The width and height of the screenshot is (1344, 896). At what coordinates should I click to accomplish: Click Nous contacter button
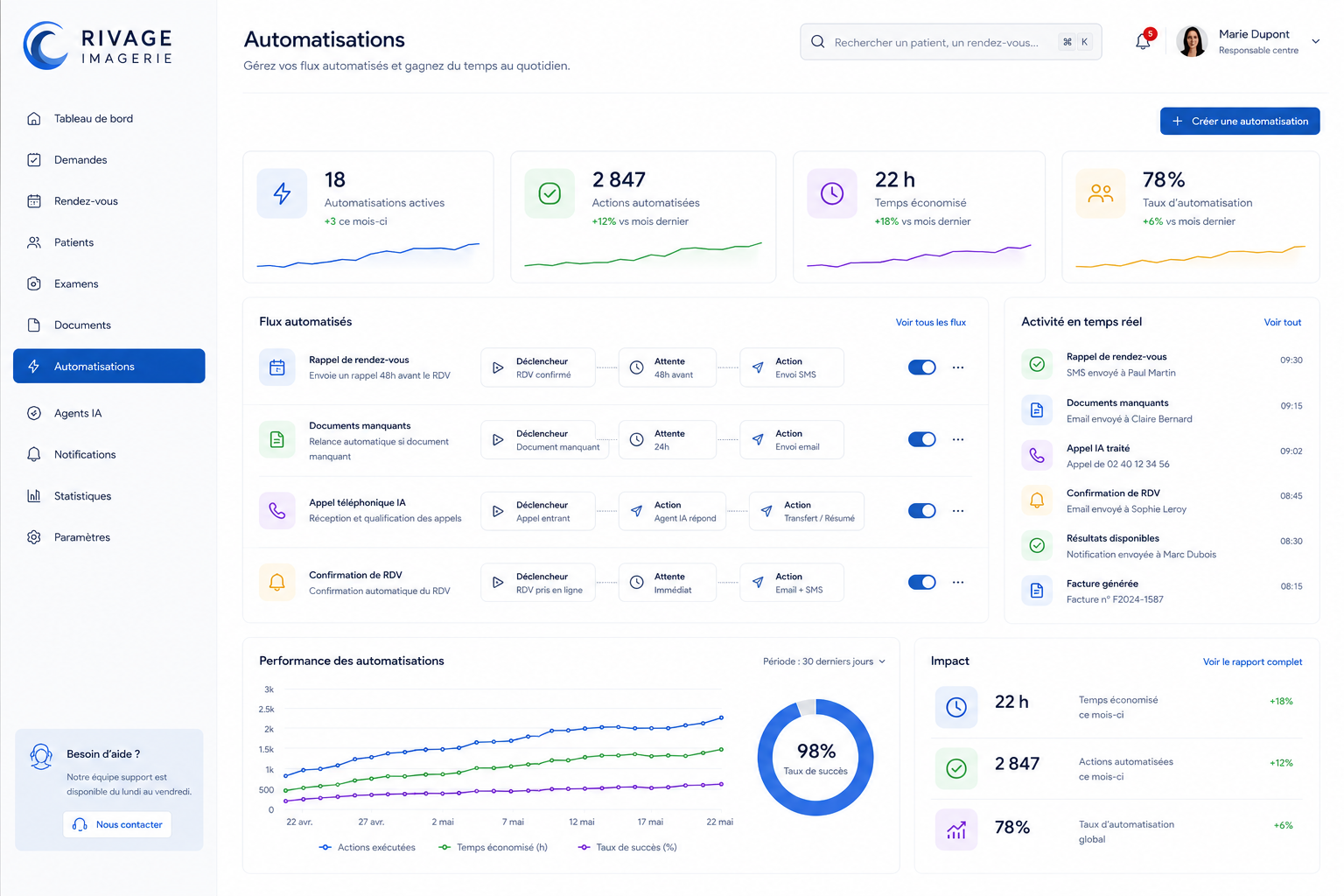[117, 824]
